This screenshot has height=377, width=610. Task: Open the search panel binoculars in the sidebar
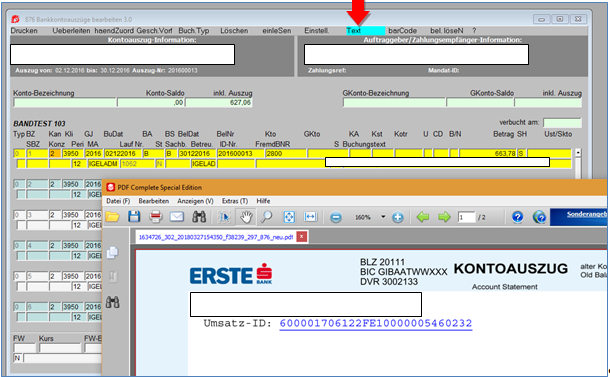[x=112, y=302]
